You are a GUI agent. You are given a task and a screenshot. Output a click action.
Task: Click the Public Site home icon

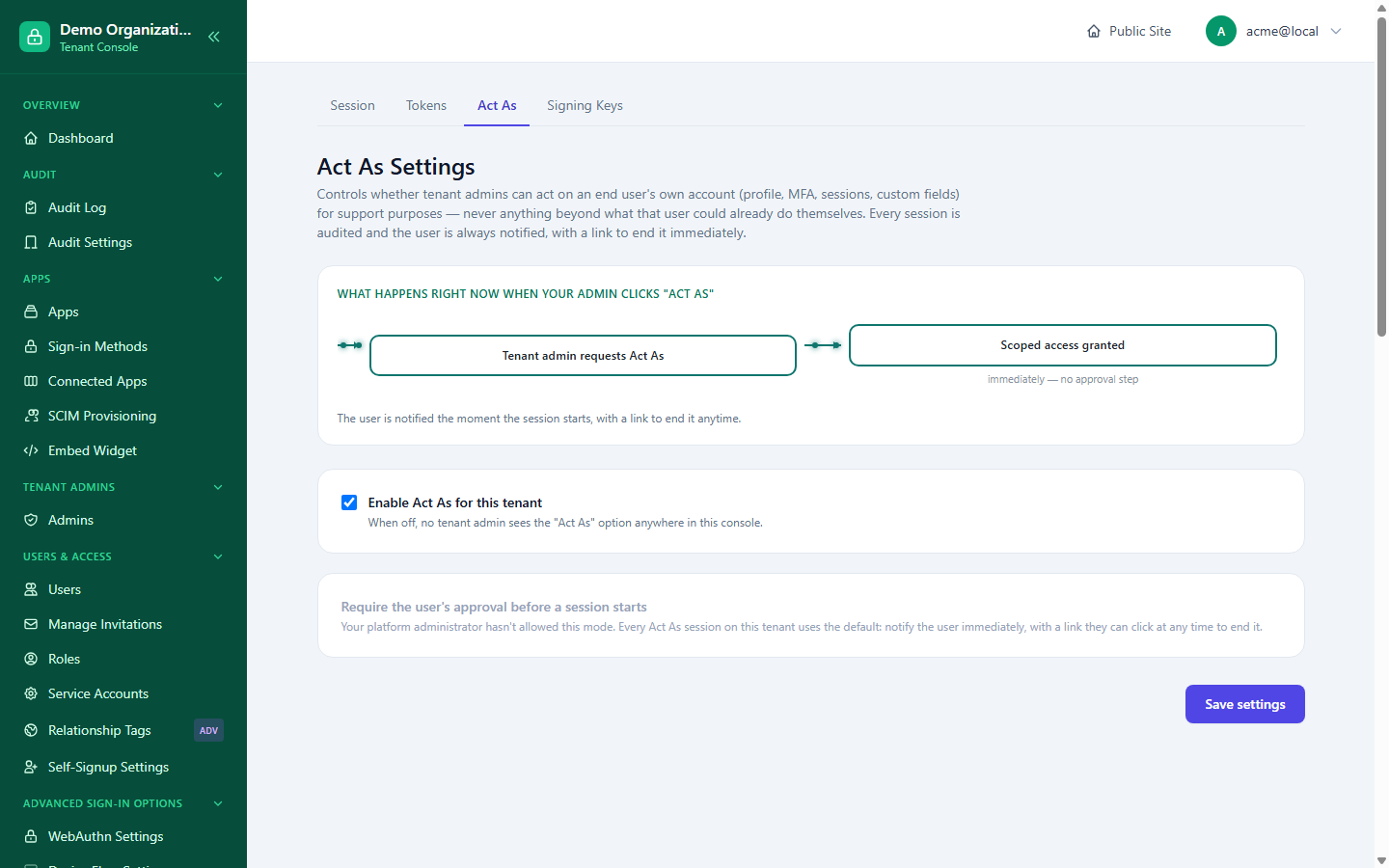(1094, 31)
